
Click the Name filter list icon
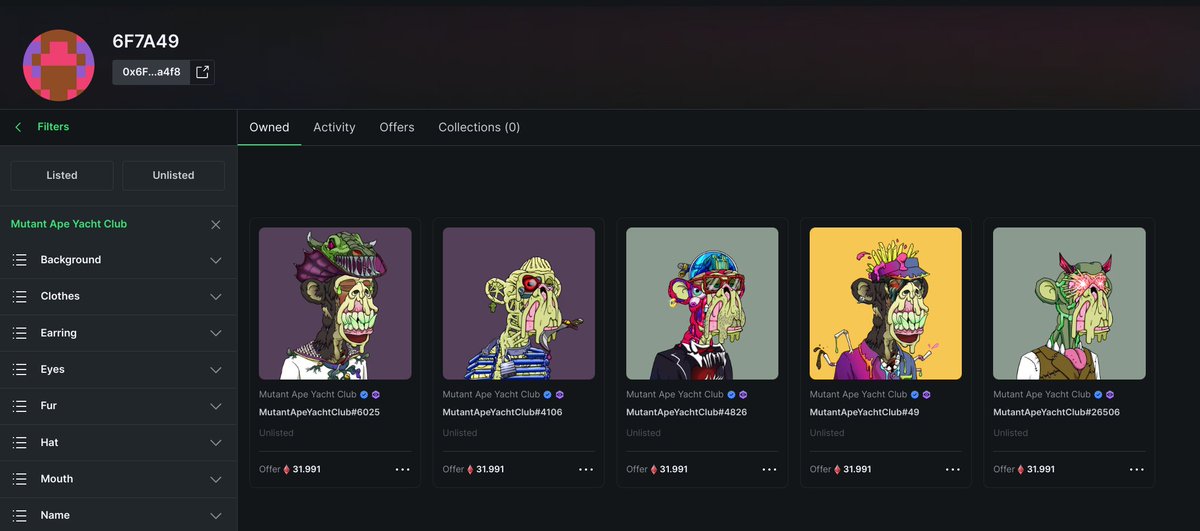point(19,515)
